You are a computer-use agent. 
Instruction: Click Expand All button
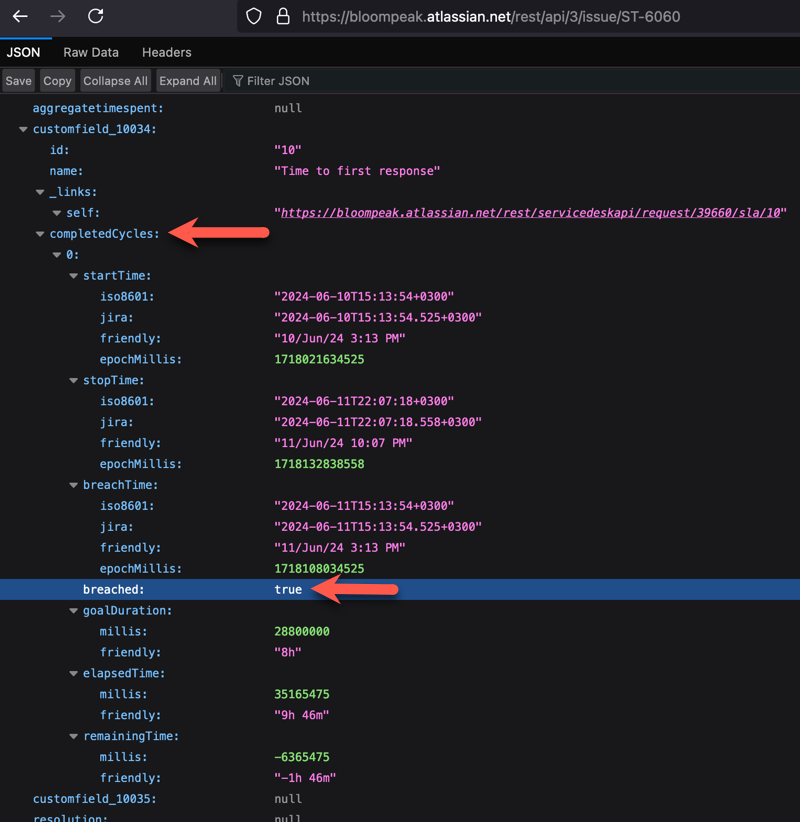(188, 81)
